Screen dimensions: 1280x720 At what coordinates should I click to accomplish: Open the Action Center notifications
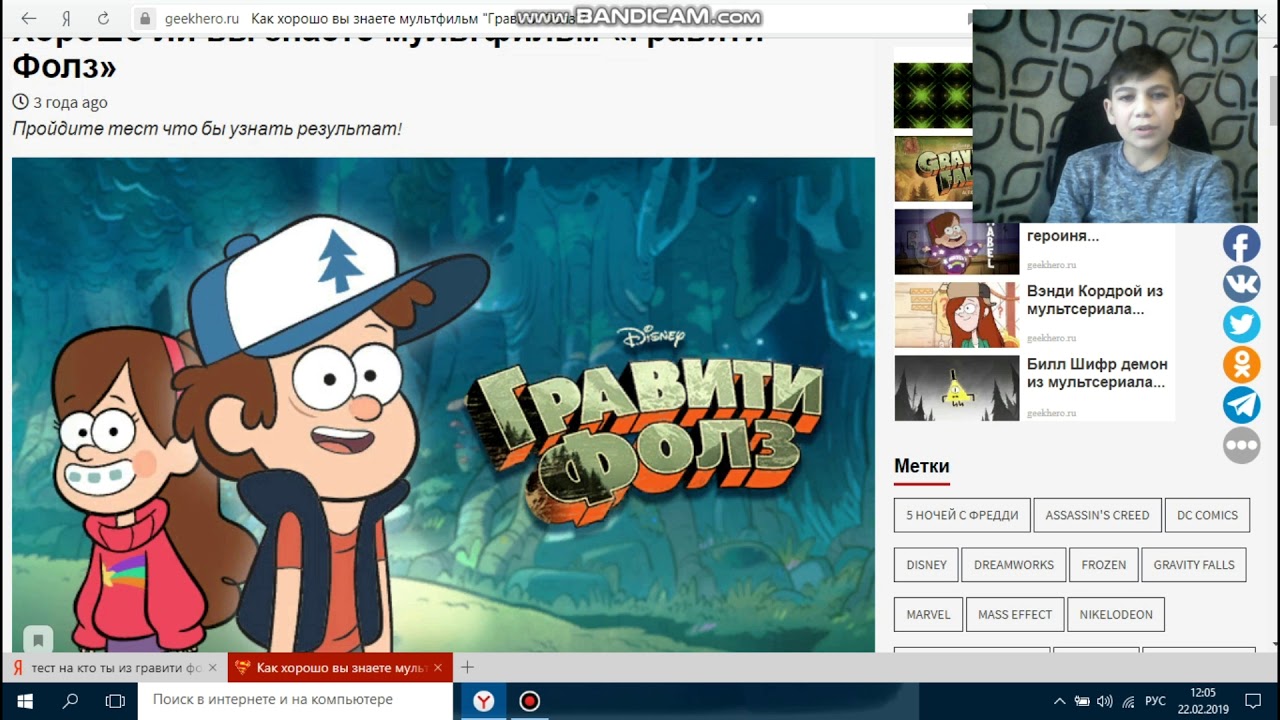1253,701
